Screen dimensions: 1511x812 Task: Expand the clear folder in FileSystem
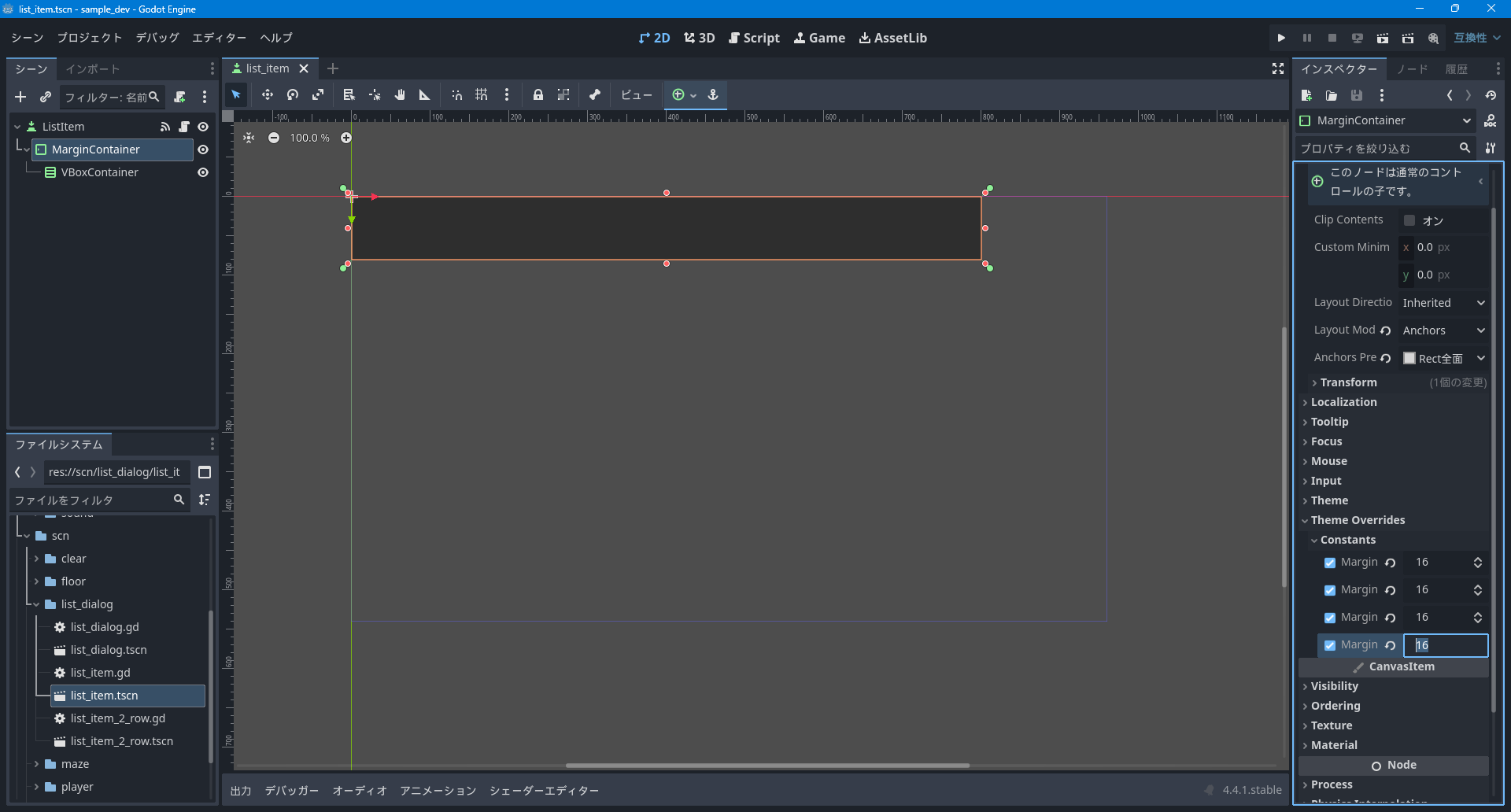[36, 559]
